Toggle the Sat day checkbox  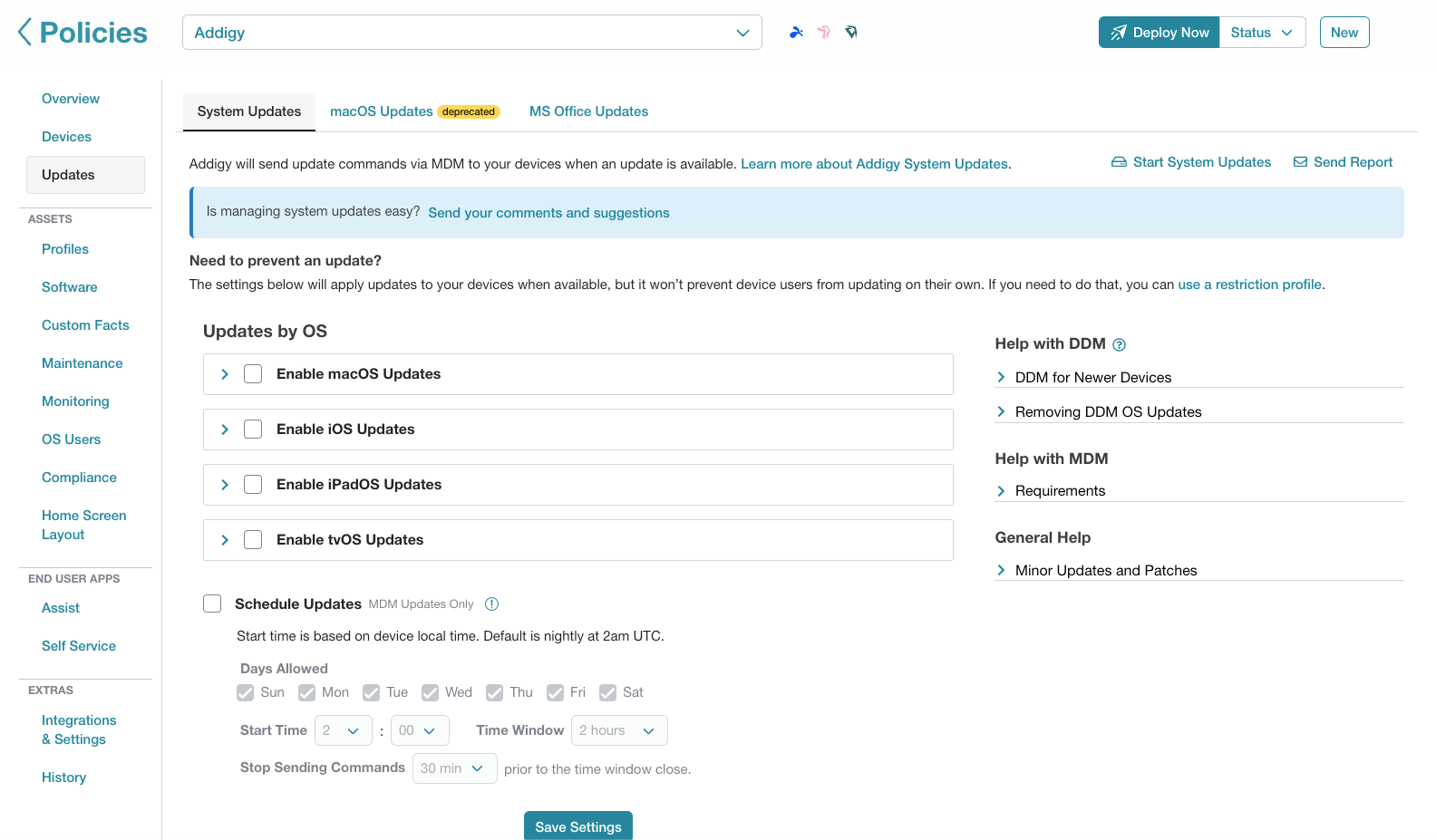click(607, 692)
